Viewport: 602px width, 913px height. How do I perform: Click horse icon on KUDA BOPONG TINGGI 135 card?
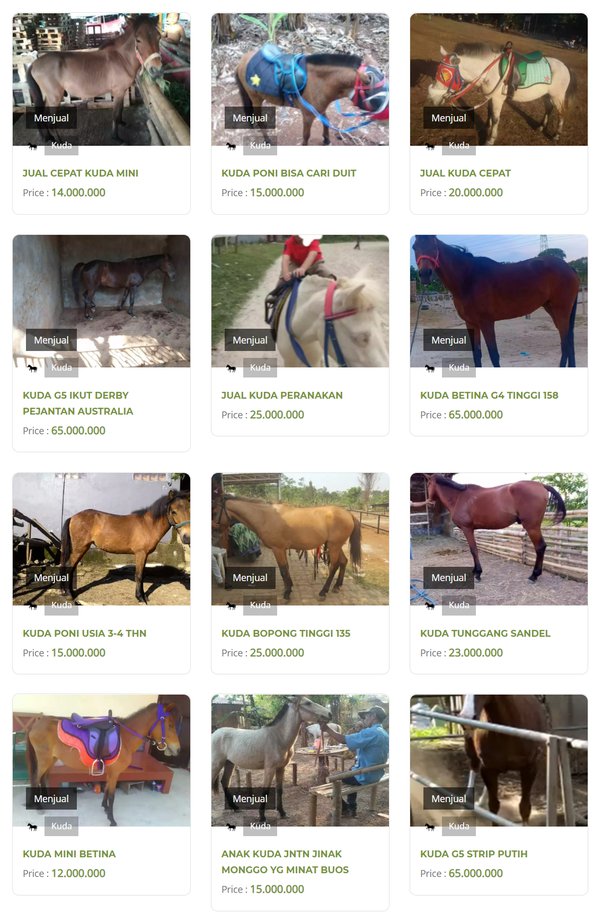pyautogui.click(x=231, y=606)
